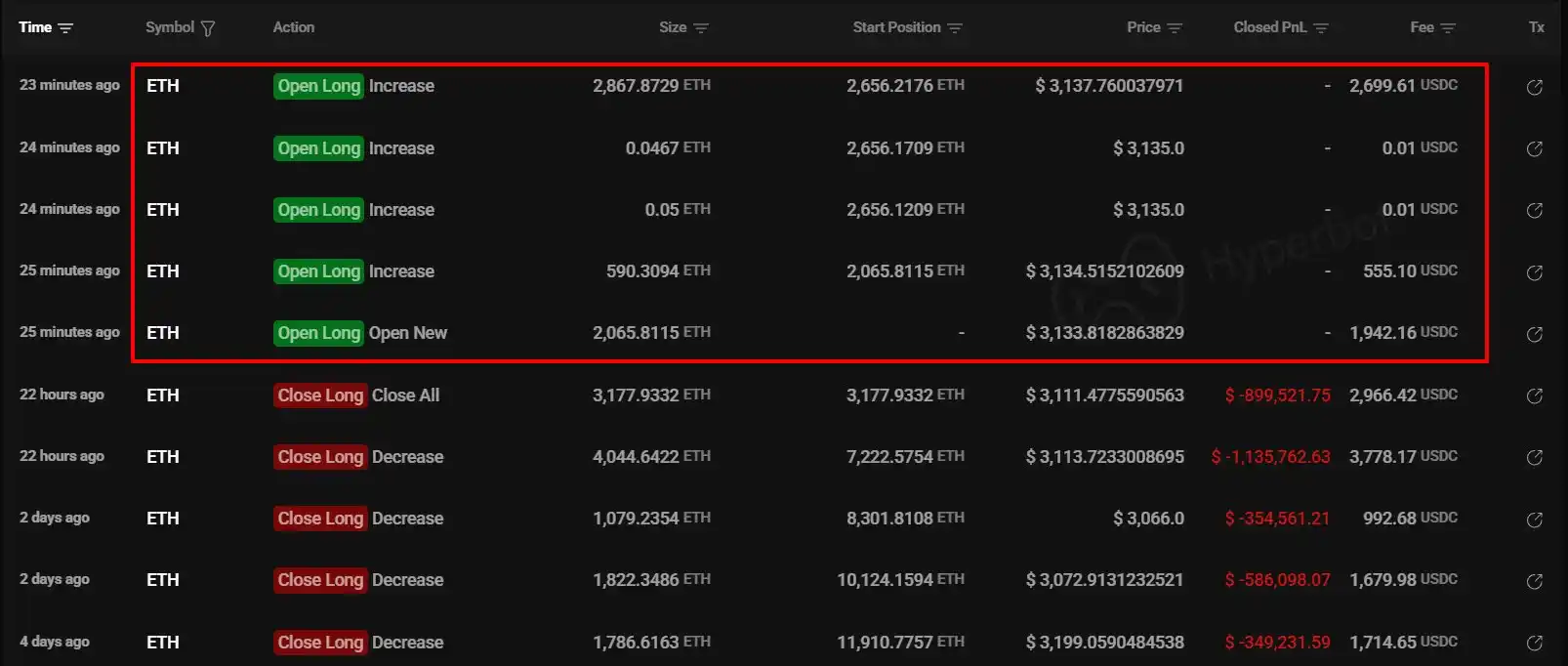This screenshot has height=666, width=1568.
Task: Select closed PnL $-354,561.21
Action: 1278,519
